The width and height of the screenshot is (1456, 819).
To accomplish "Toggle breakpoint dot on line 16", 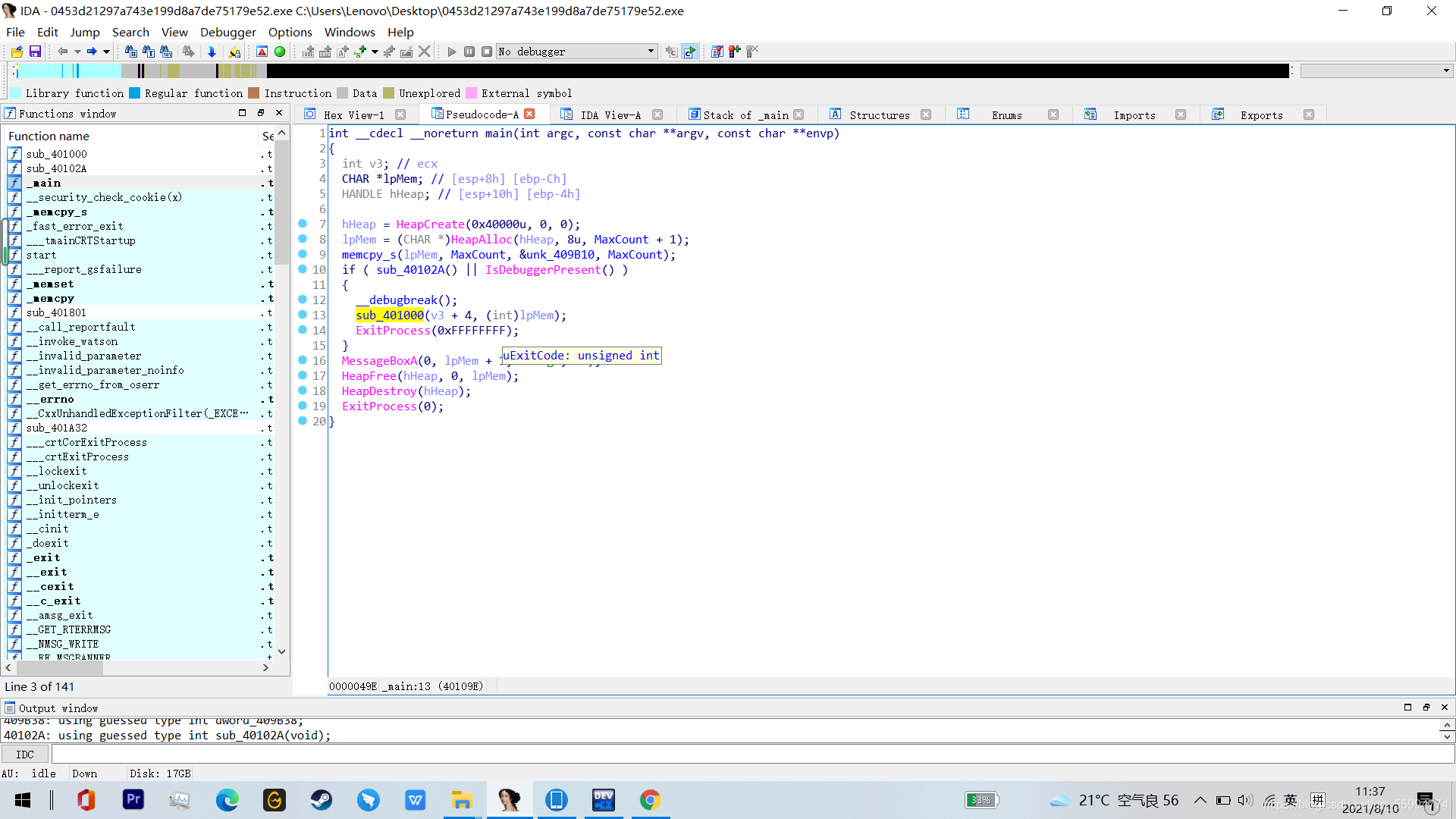I will pyautogui.click(x=303, y=360).
